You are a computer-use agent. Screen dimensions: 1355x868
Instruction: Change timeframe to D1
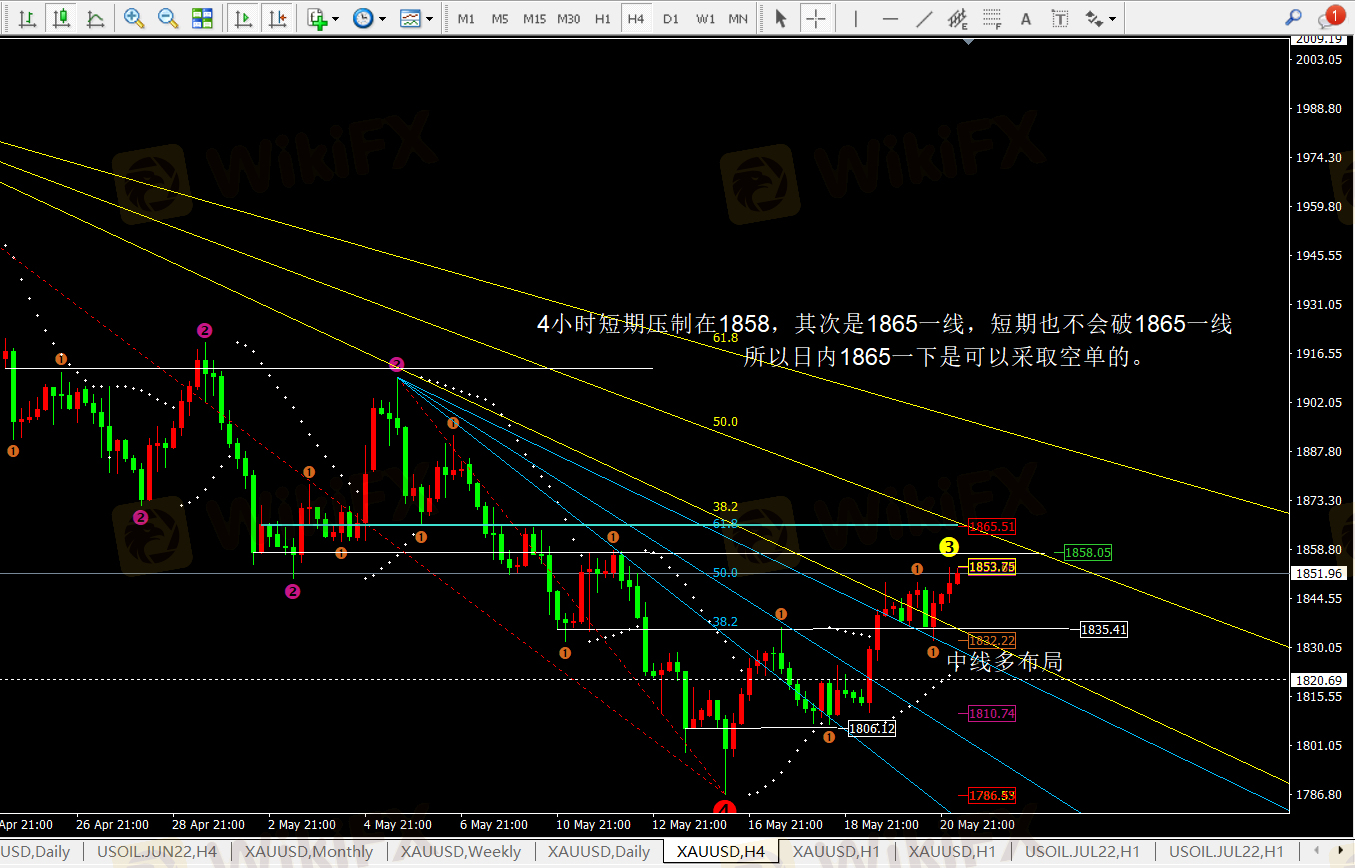pyautogui.click(x=670, y=18)
